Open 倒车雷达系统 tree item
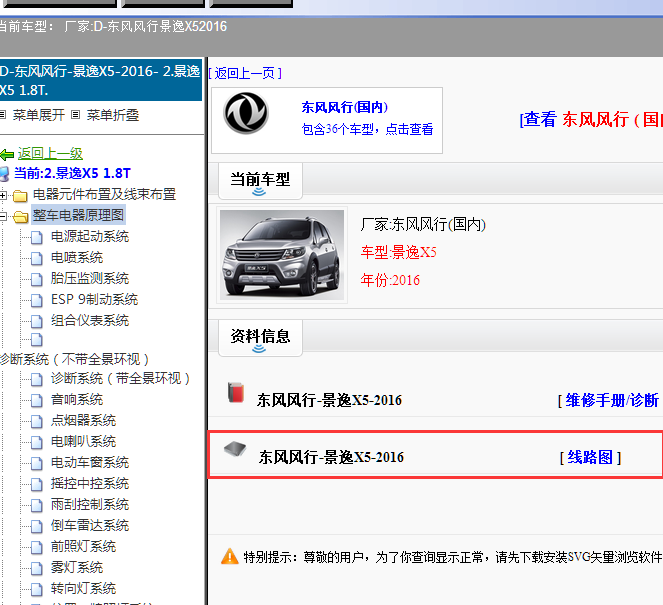The image size is (663, 605). [x=90, y=525]
